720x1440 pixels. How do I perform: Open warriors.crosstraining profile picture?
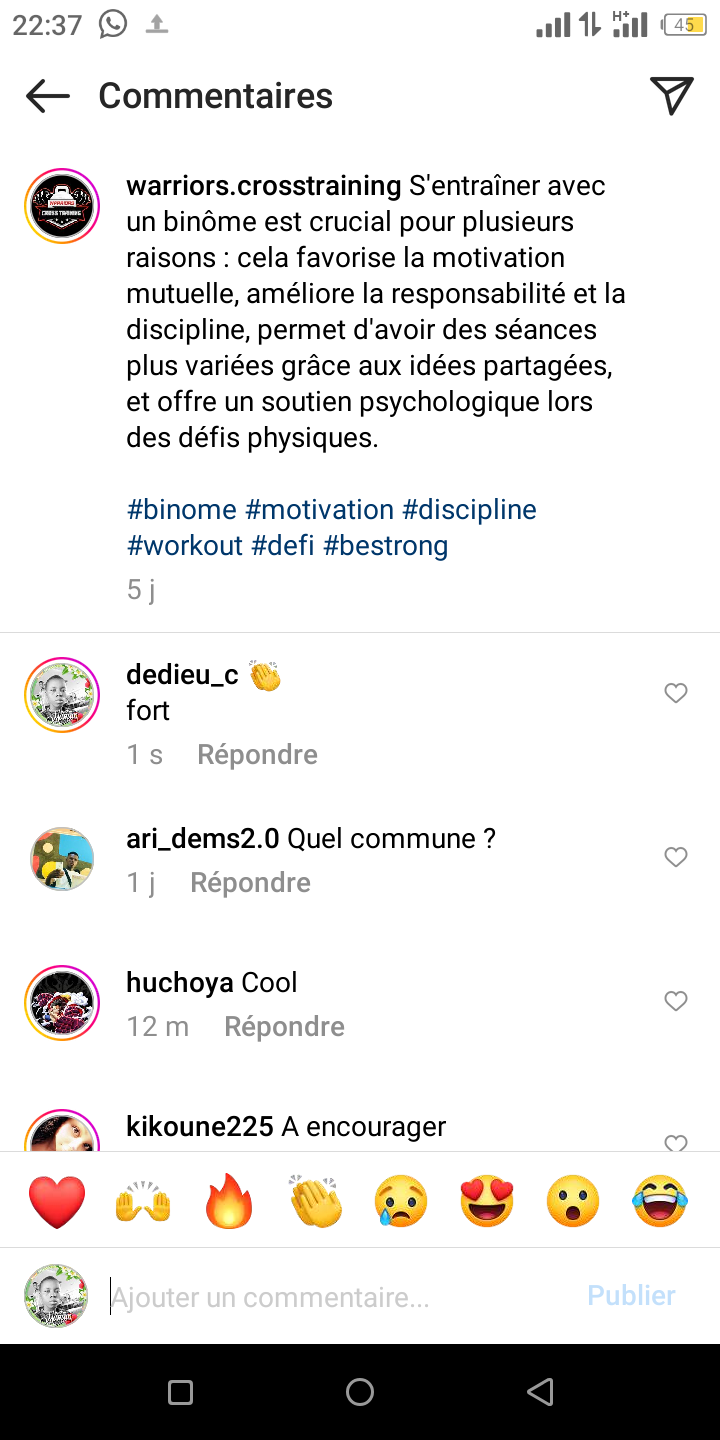point(62,206)
